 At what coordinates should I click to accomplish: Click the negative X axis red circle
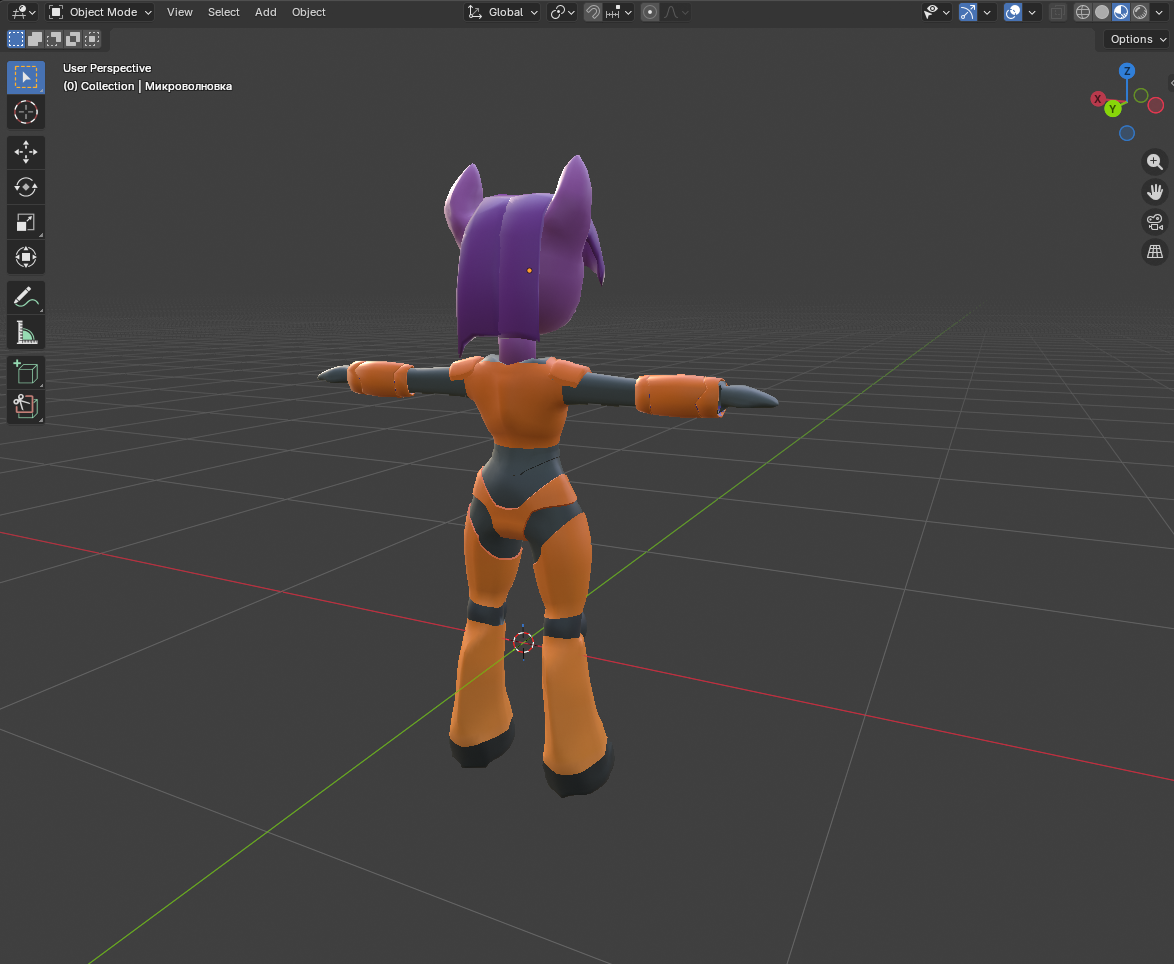(1155, 106)
